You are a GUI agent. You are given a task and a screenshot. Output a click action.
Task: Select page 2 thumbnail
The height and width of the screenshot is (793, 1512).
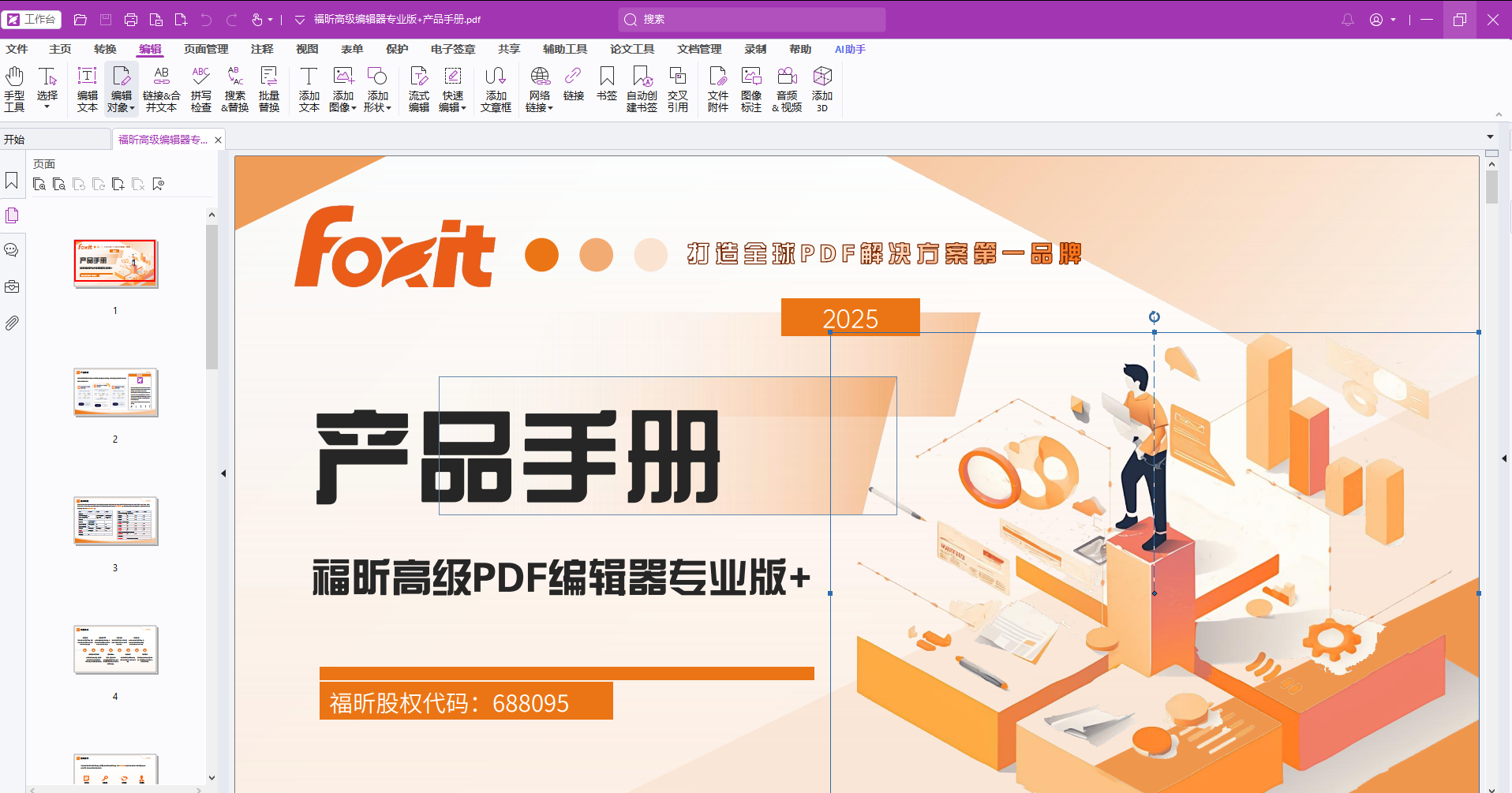[x=116, y=392]
